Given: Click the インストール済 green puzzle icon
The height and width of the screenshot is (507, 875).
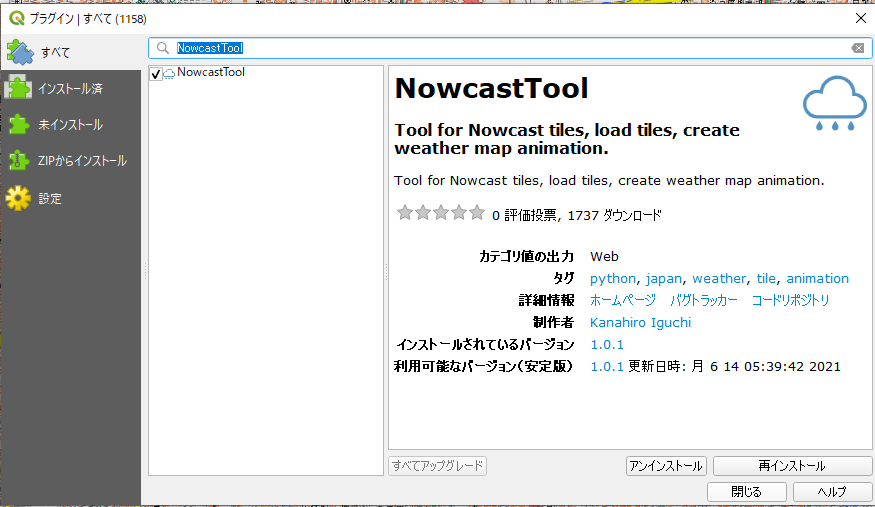Looking at the screenshot, I should (18, 88).
